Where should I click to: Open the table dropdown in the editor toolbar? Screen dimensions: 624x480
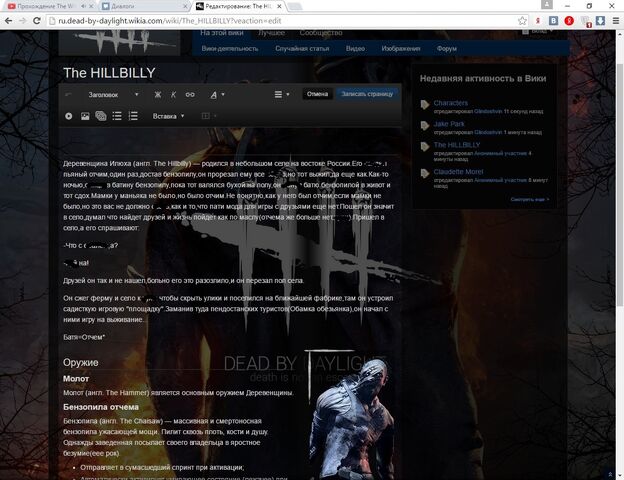coord(209,116)
